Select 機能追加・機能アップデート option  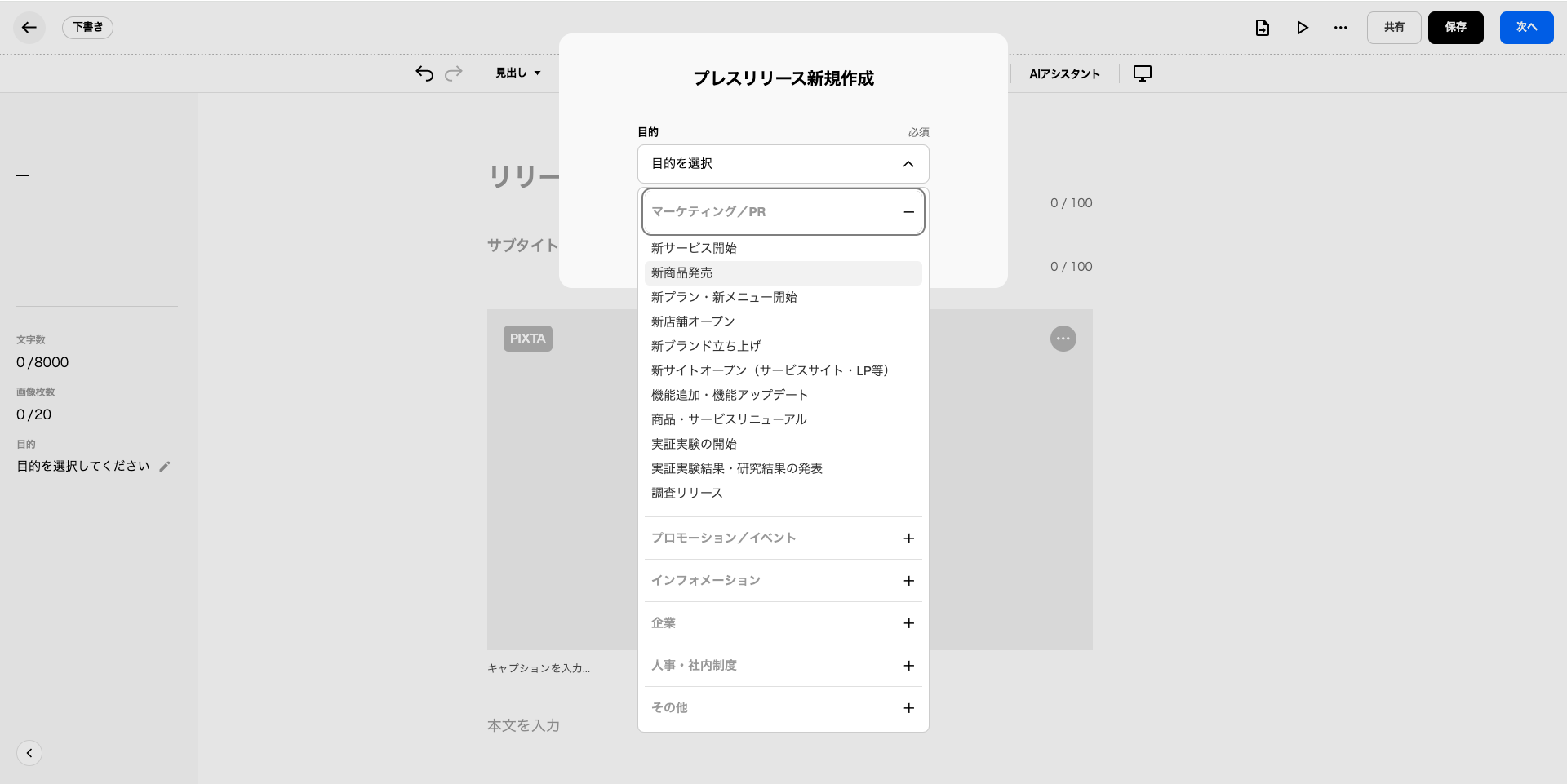(x=783, y=395)
